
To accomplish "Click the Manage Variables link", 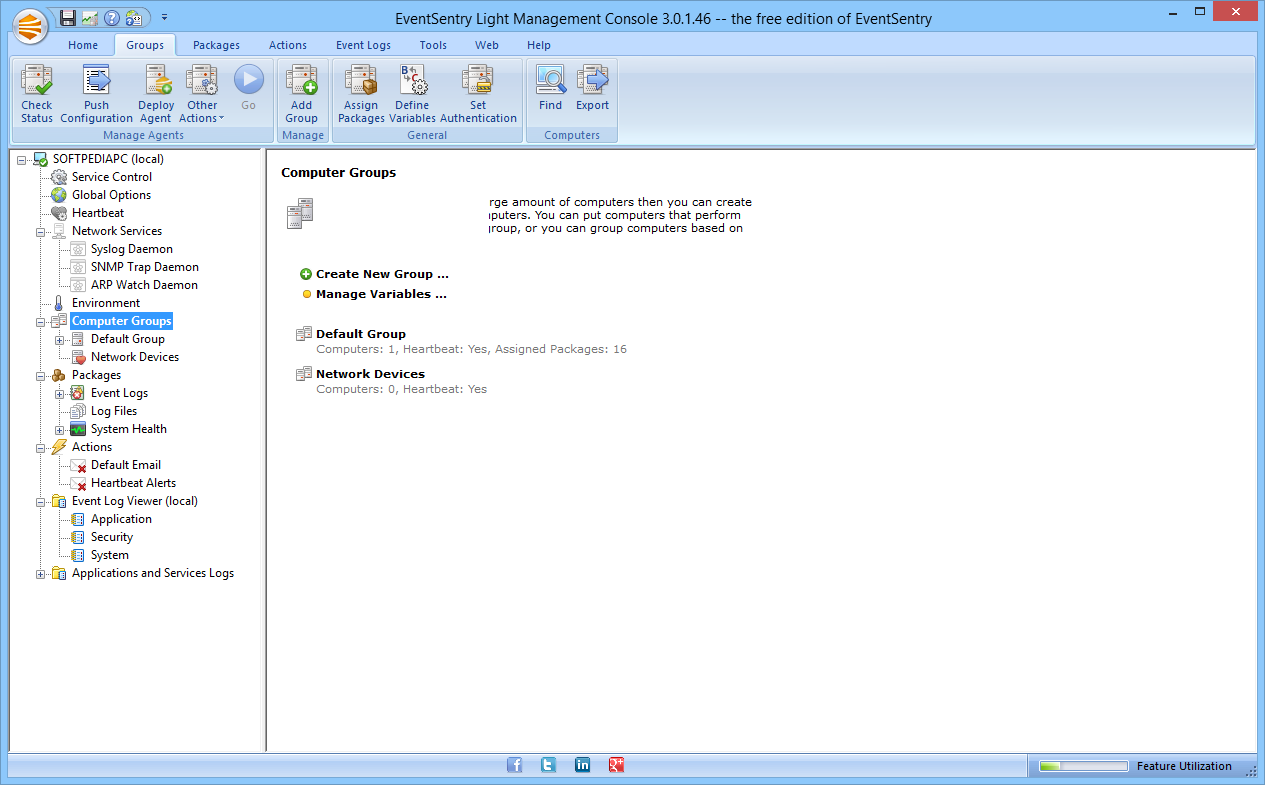I will coord(381,294).
